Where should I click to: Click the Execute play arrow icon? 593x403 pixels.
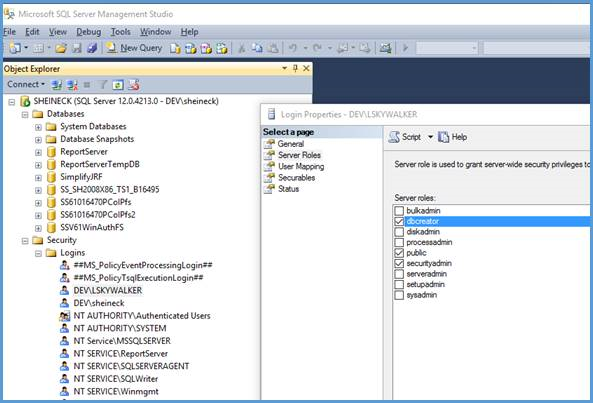click(x=405, y=48)
